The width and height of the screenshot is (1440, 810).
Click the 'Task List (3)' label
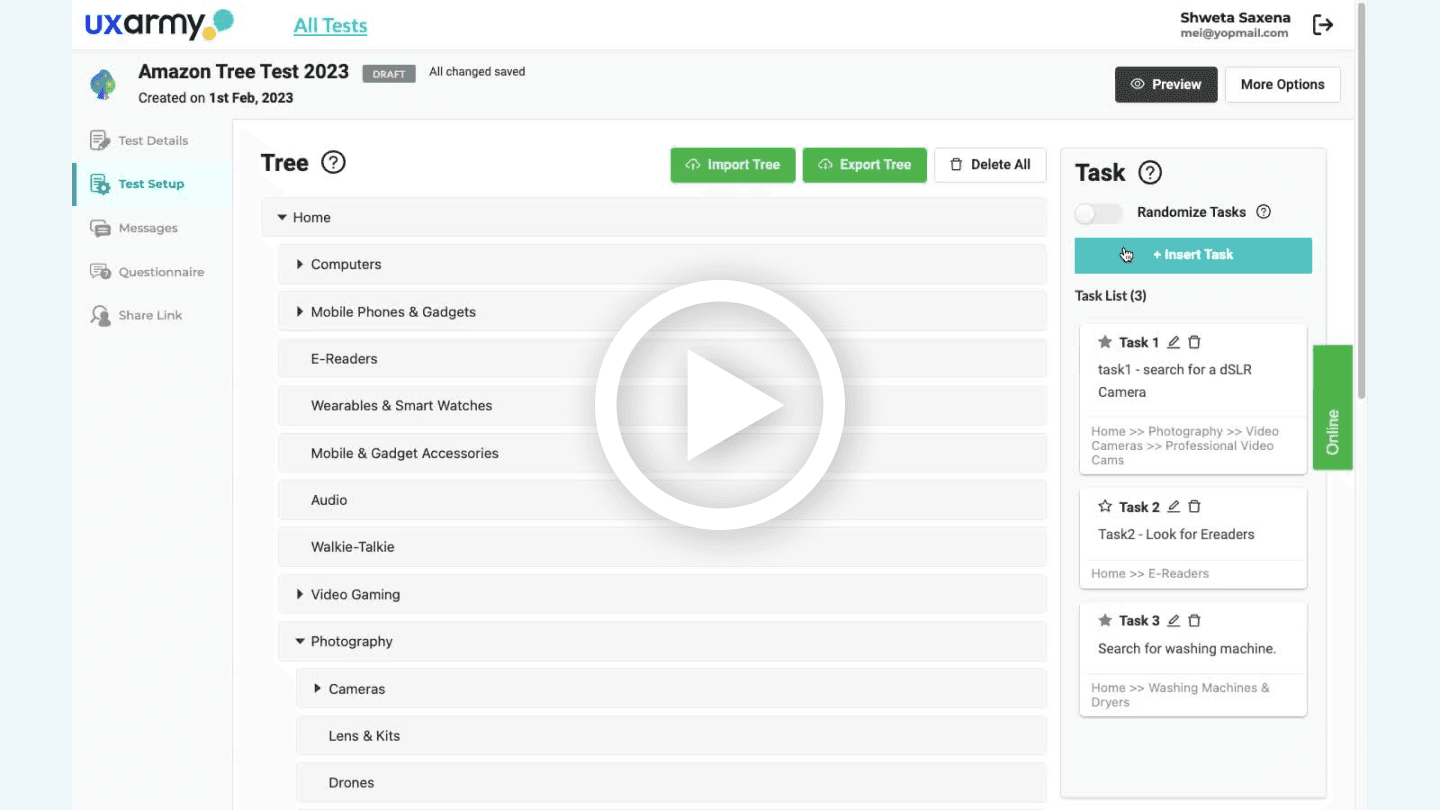(1111, 296)
